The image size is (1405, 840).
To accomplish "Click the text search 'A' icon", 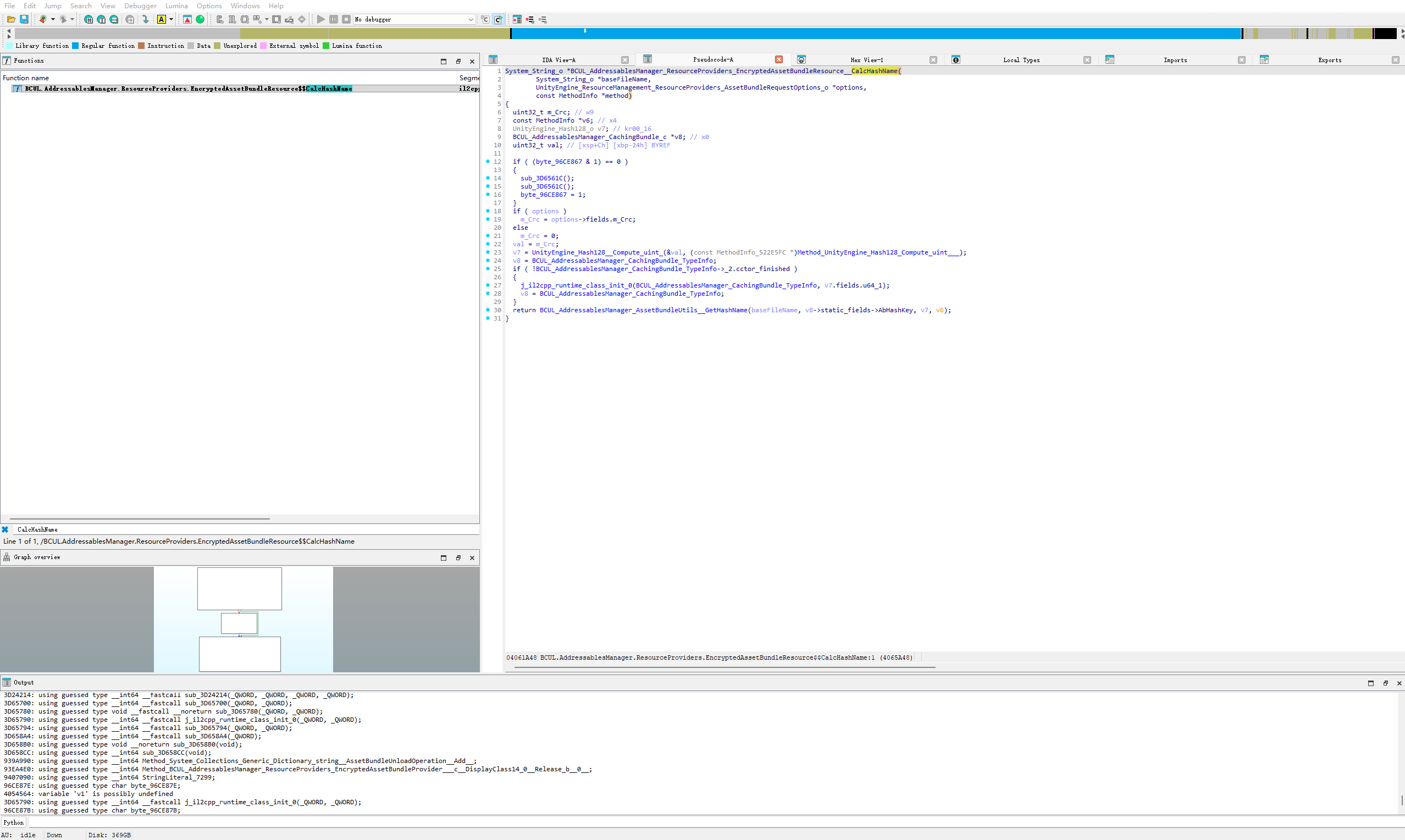I will [161, 19].
